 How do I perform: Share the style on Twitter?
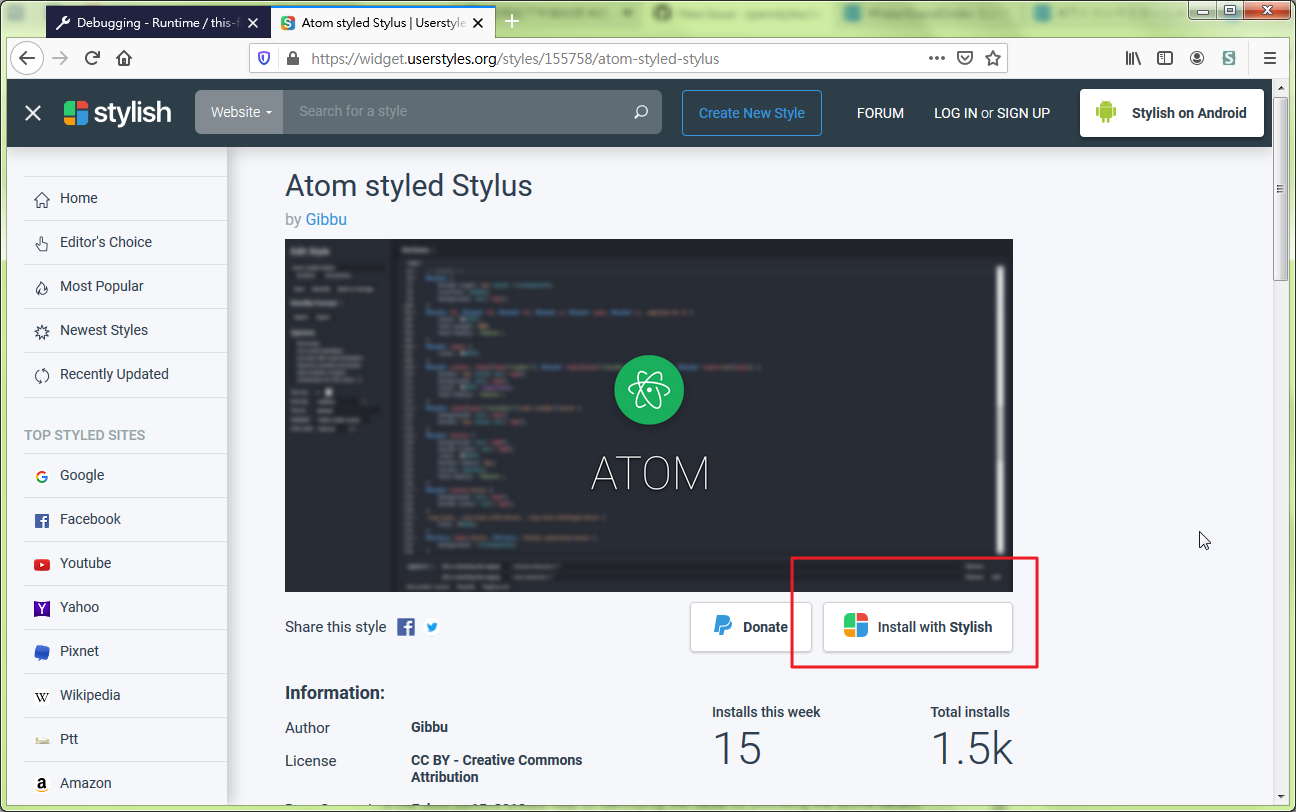coord(431,627)
